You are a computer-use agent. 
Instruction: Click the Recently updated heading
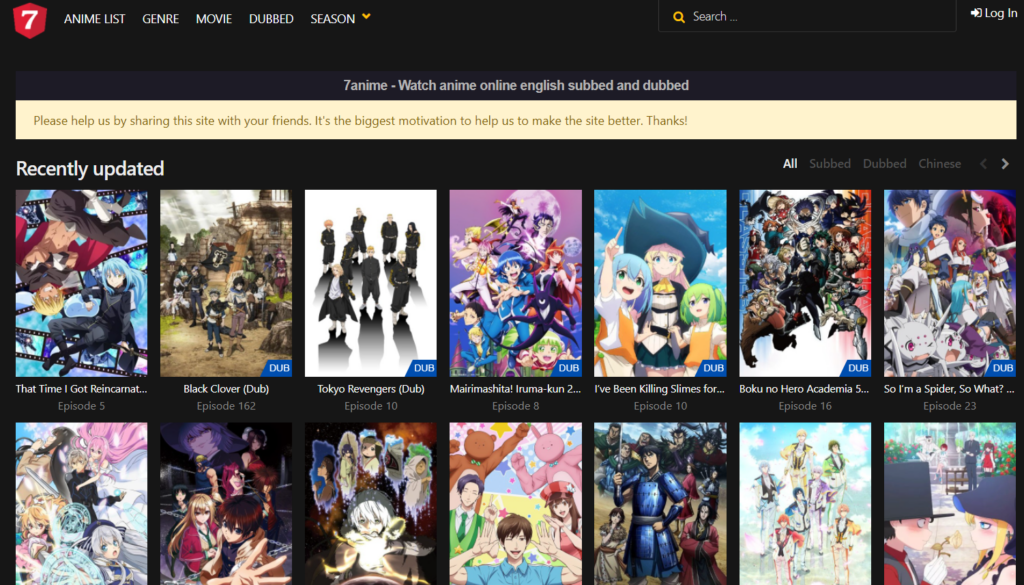pyautogui.click(x=90, y=168)
